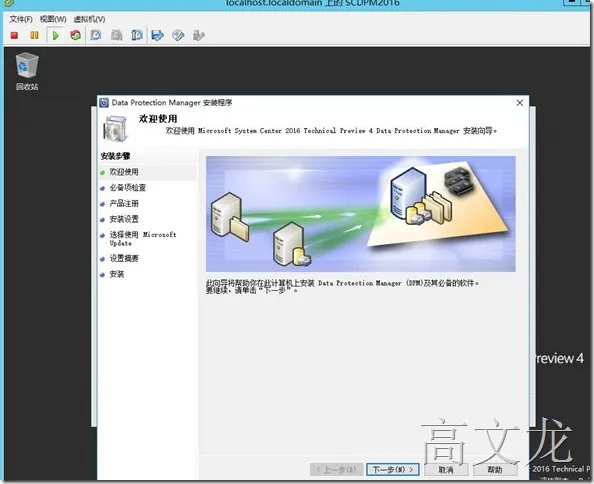Click the floppy connect toolbar icon

click(157, 35)
